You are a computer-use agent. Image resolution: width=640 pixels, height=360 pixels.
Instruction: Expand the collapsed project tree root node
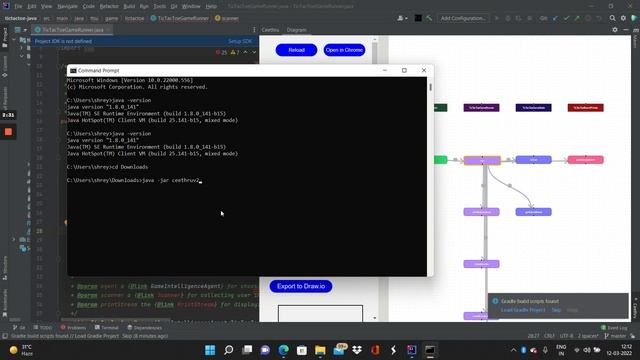click(14, 40)
